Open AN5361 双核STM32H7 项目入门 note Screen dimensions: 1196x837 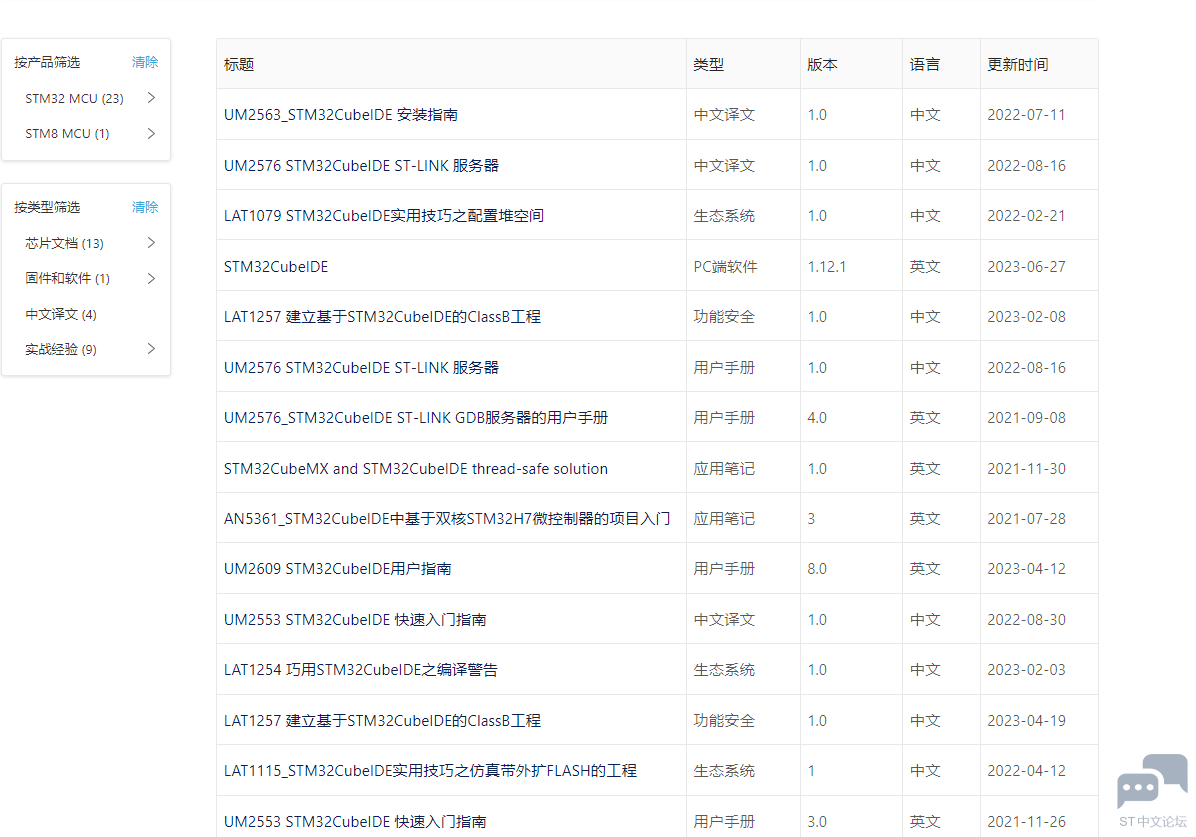447,519
